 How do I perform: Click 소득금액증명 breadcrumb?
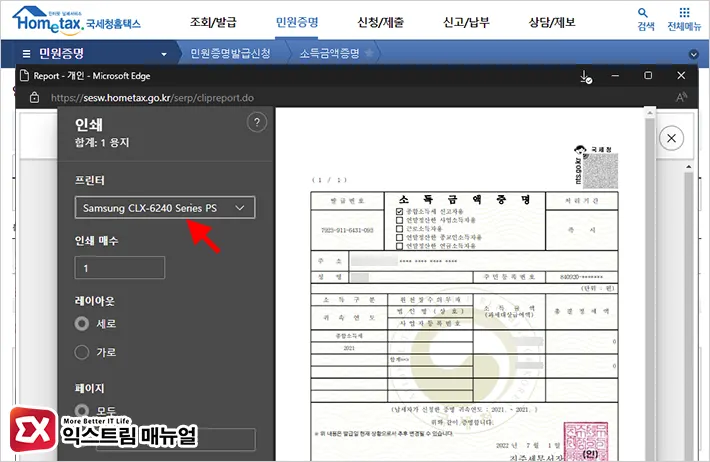click(330, 53)
